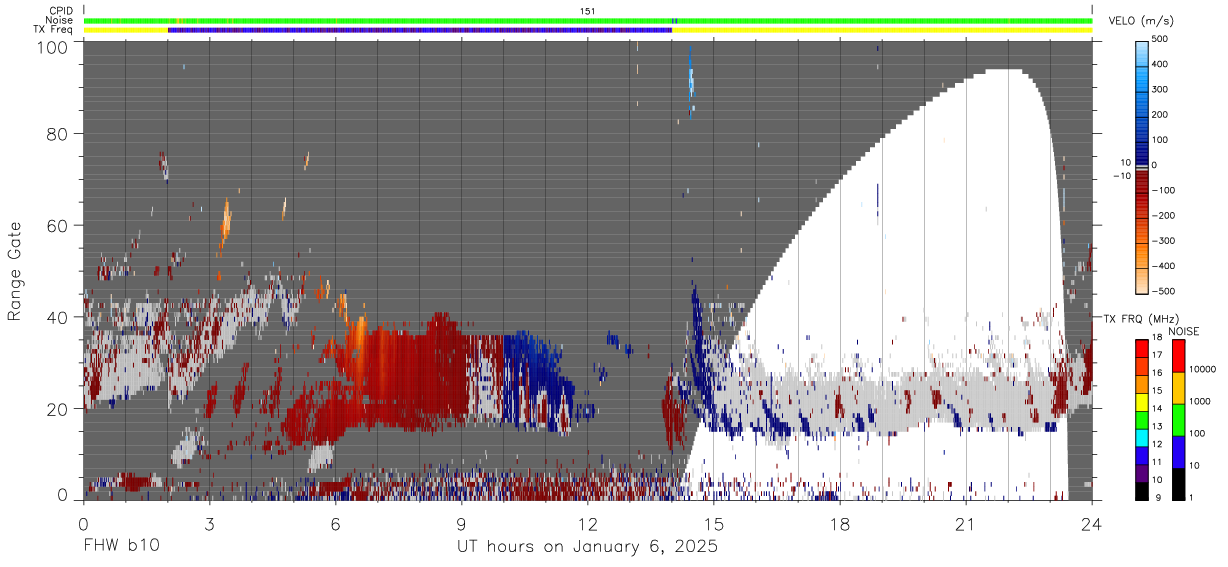The width and height of the screenshot is (1228, 567).
Task: Click the cyan swatch of TX FRQ legend
Action: click(x=1141, y=437)
